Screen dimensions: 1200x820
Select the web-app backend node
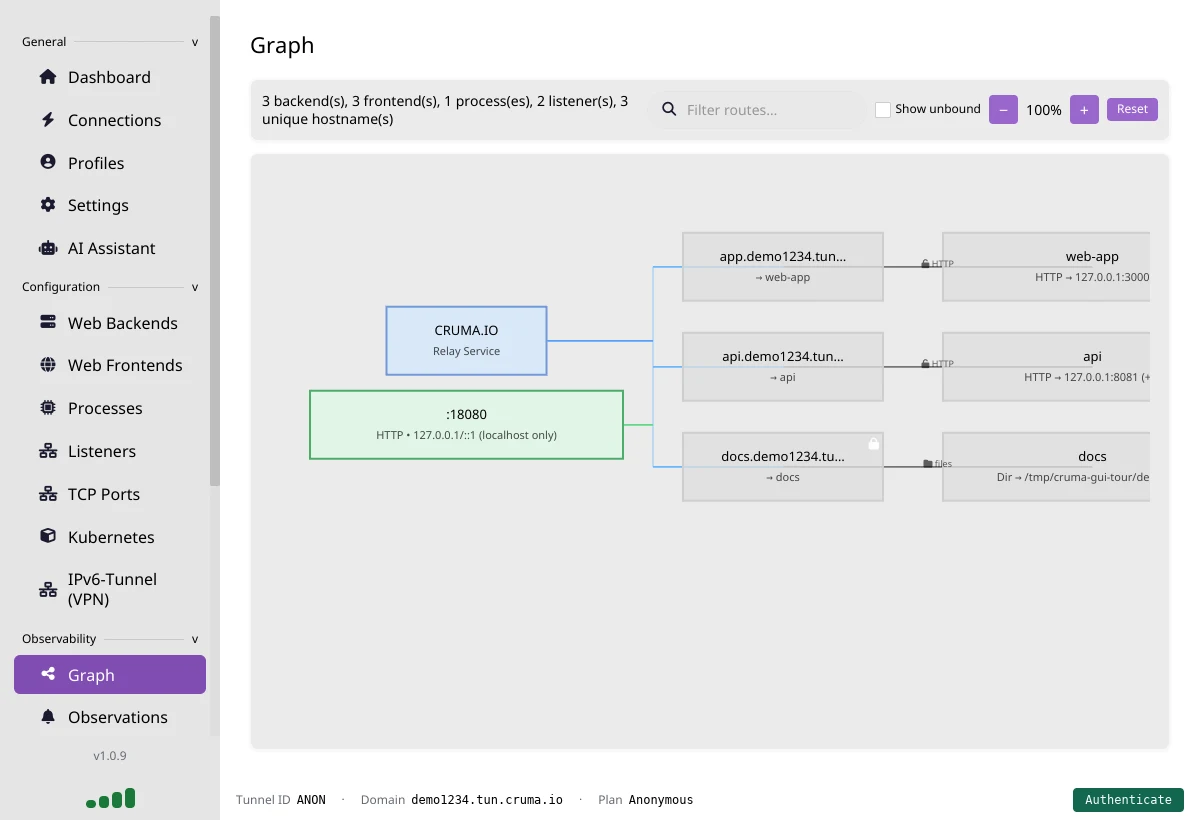coord(1046,267)
